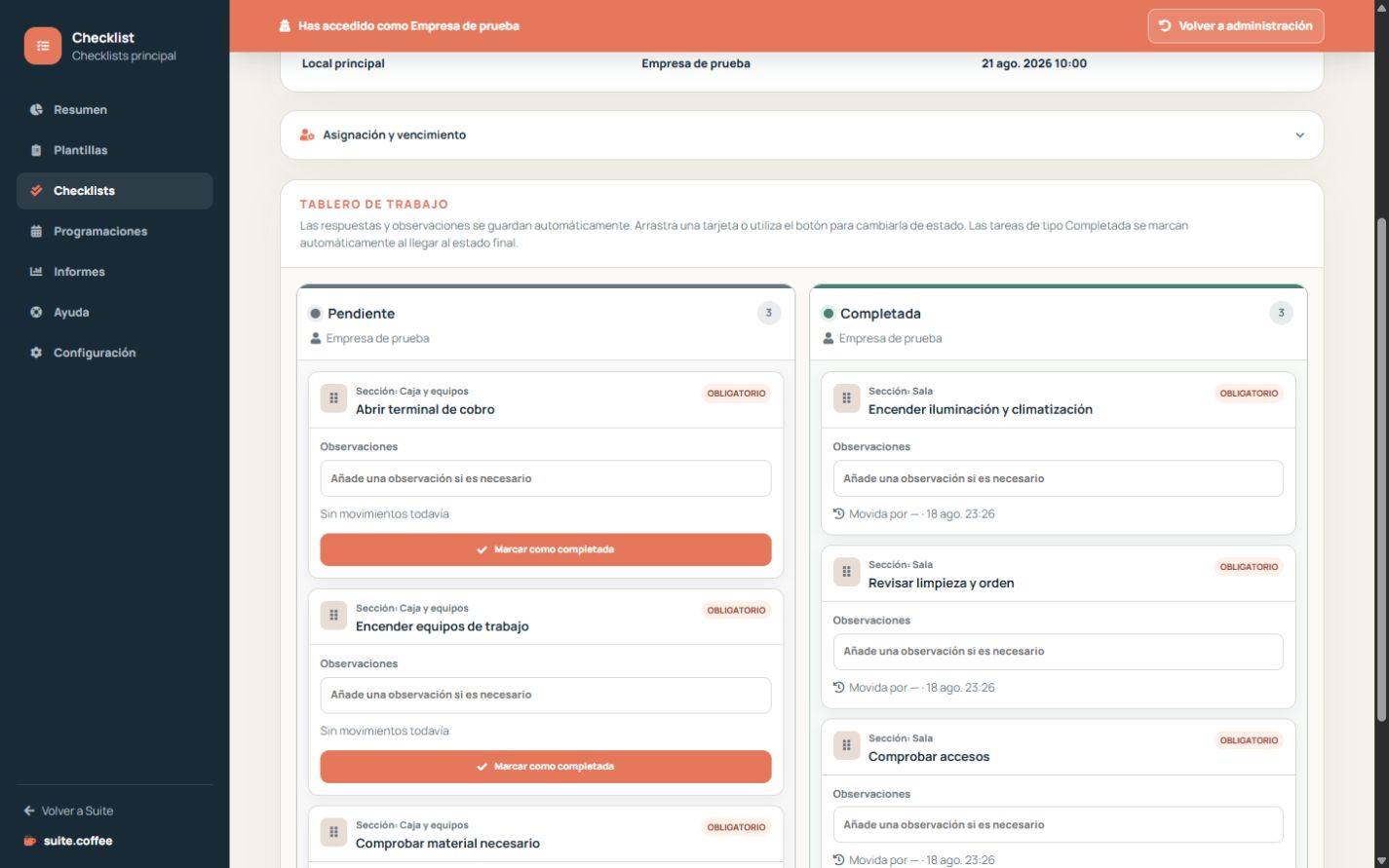Click the page vertical scrollbar
This screenshot has height=868, width=1389.
pos(1380,470)
